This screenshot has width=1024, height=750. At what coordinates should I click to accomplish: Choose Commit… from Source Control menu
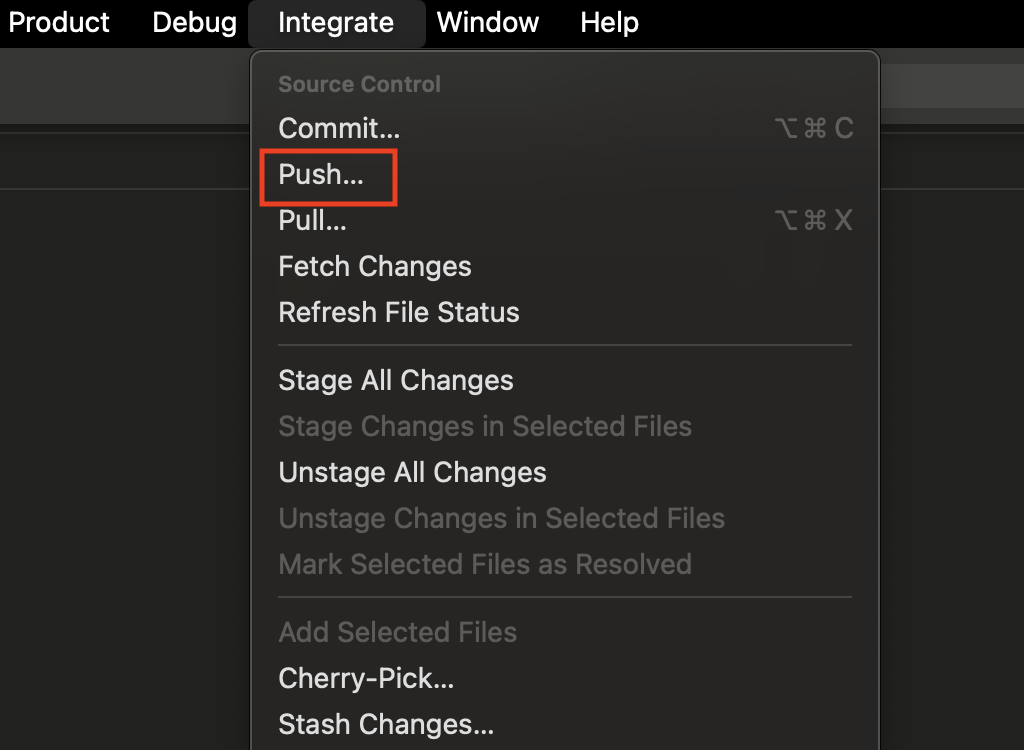[x=566, y=128]
